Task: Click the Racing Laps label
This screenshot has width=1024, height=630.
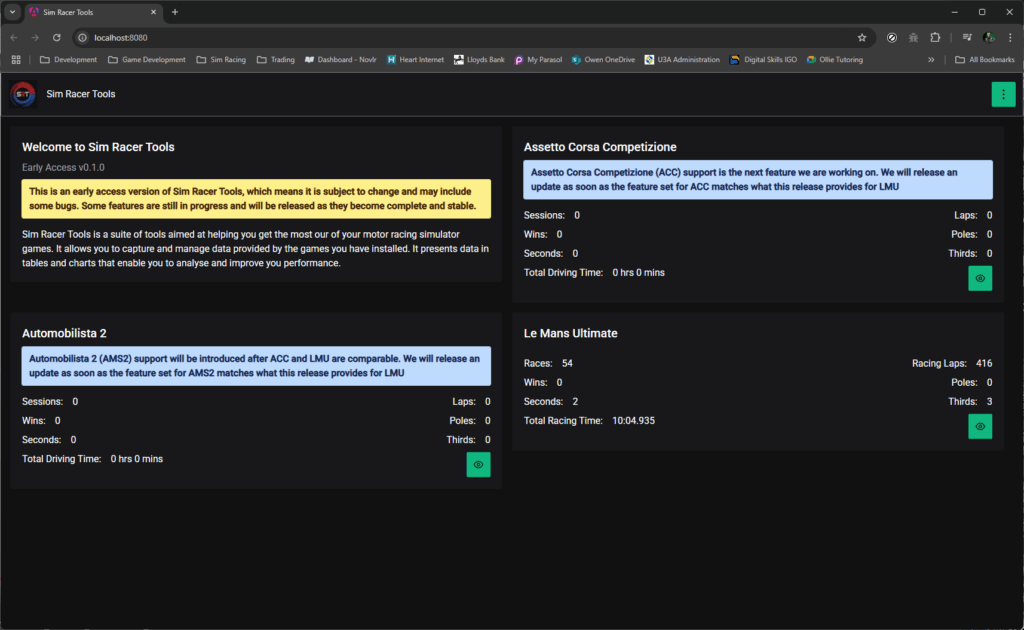Action: pos(939,363)
